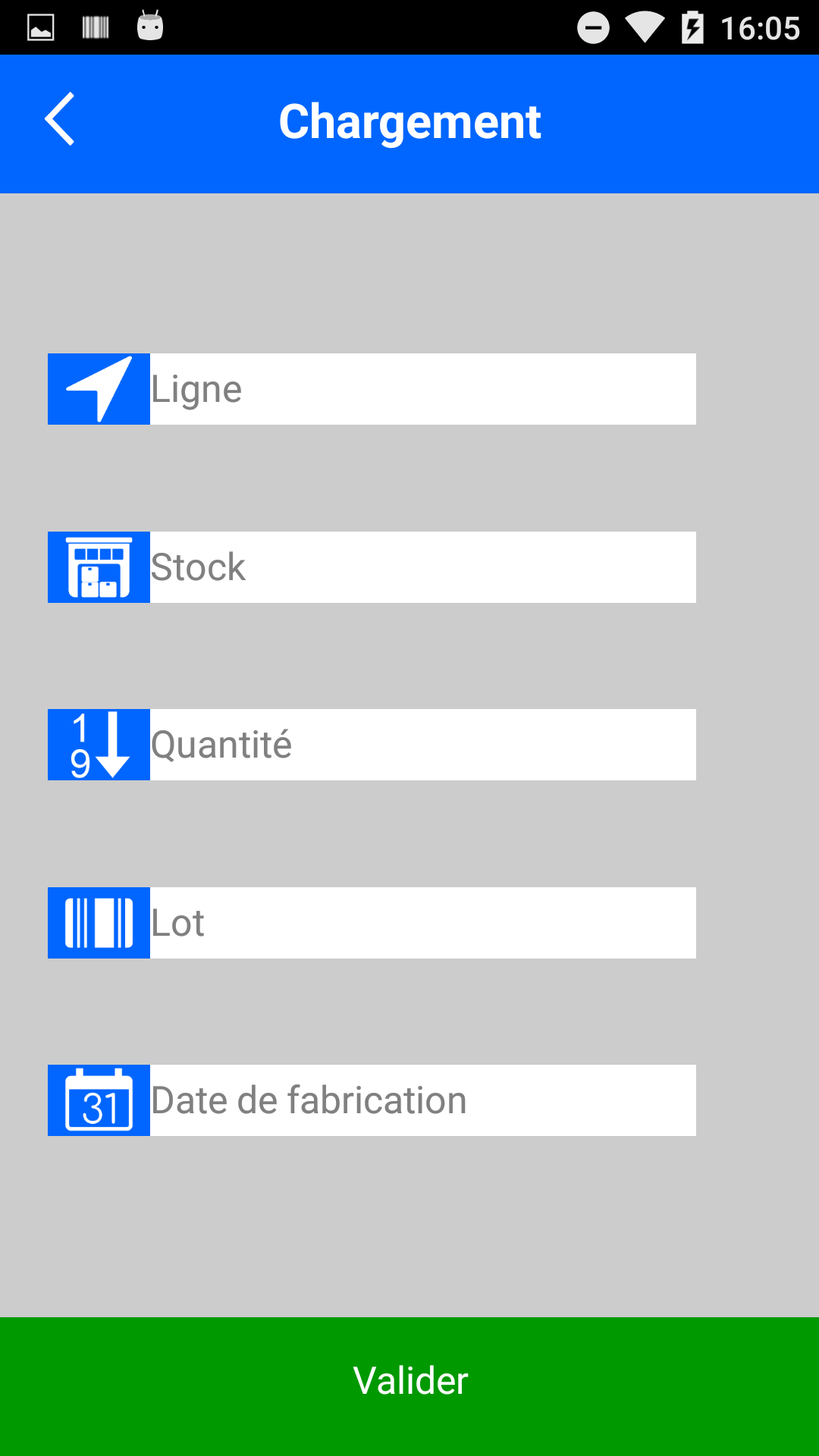
Task: Tap the calendar 31 date icon
Action: click(99, 1100)
